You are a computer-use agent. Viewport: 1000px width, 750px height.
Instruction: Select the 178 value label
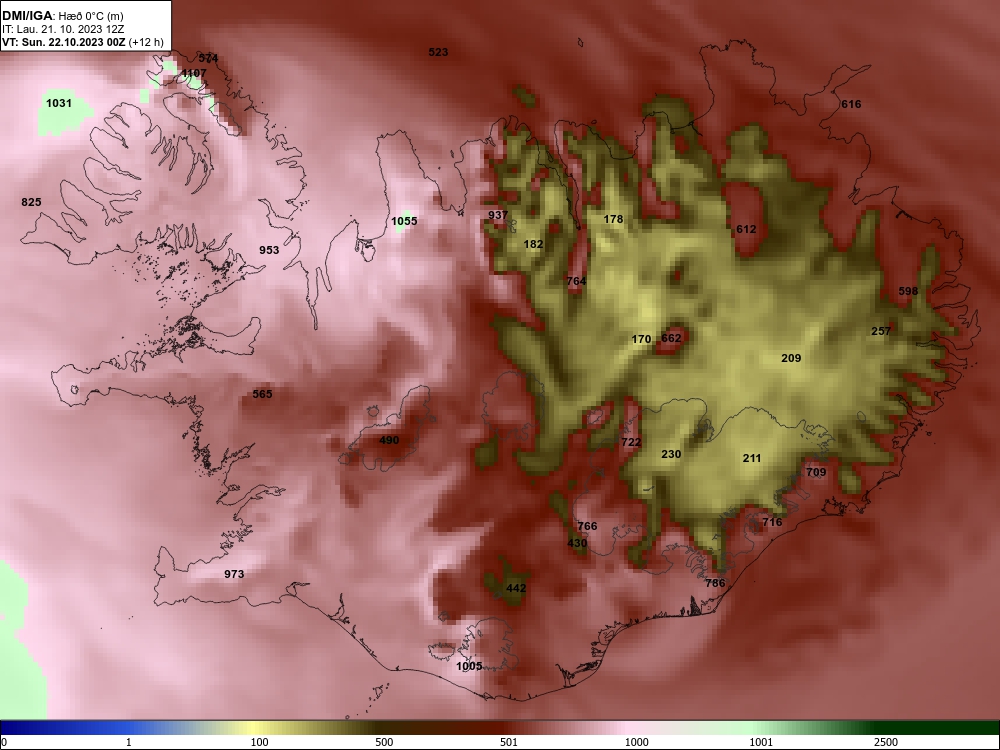(613, 219)
